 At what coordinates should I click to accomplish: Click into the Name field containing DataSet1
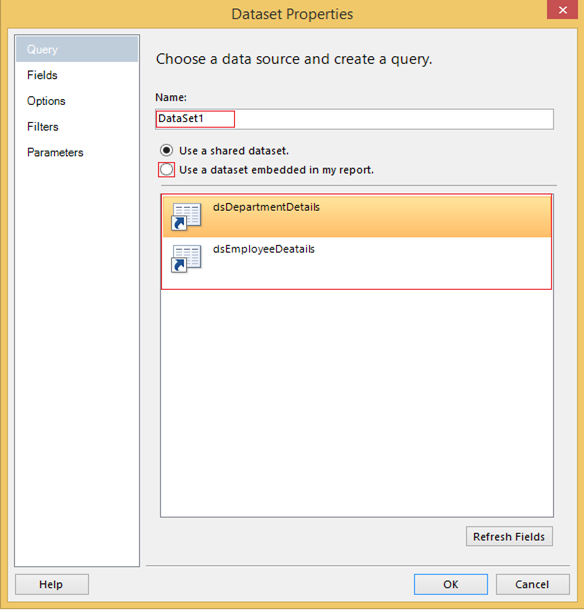coord(354,119)
